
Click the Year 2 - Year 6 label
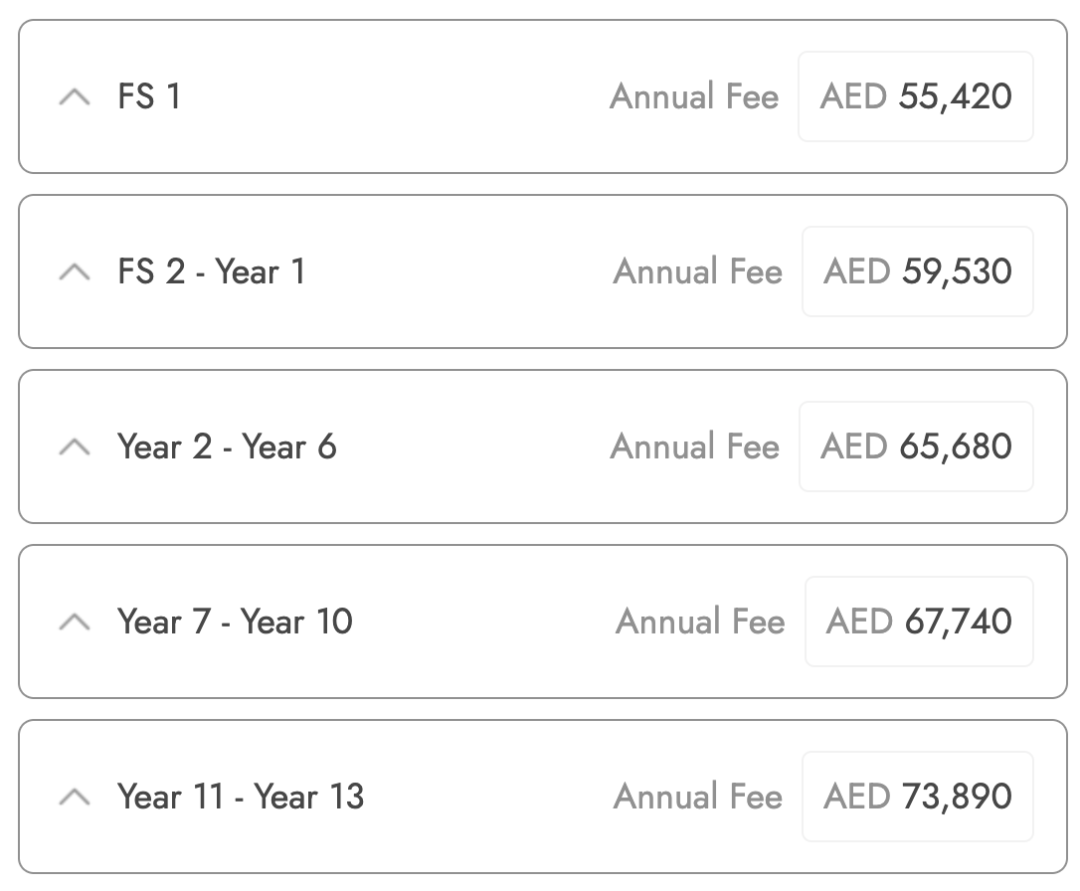coord(227,447)
